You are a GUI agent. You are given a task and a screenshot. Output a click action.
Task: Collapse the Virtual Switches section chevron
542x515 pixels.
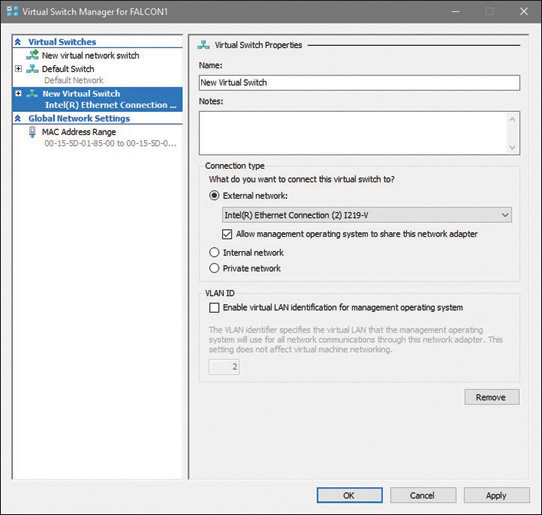point(18,42)
